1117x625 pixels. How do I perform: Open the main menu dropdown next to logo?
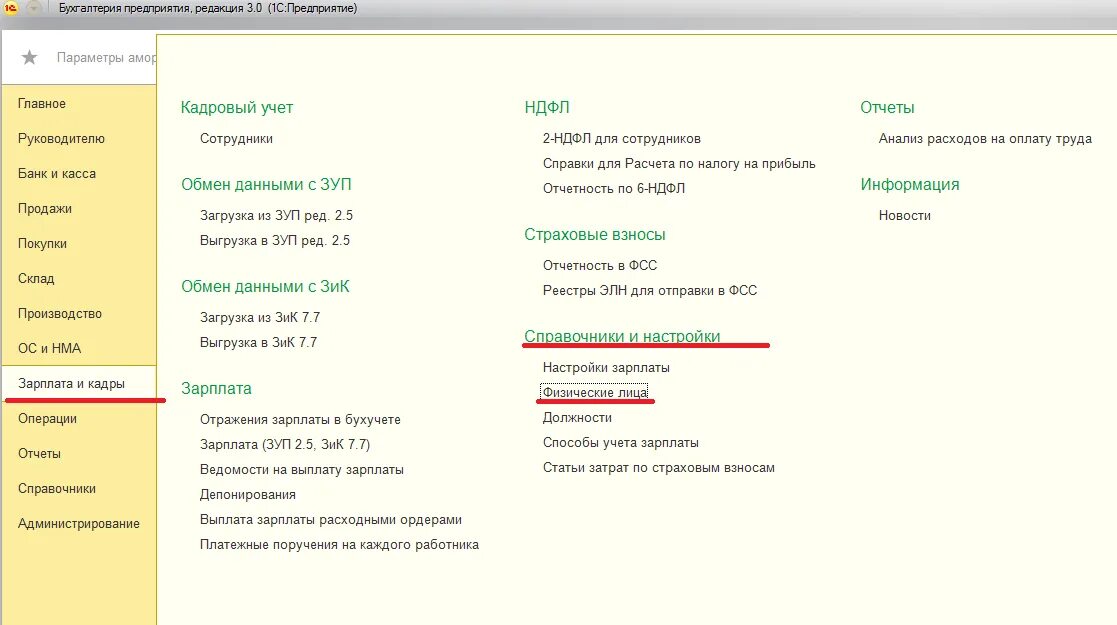(33, 8)
